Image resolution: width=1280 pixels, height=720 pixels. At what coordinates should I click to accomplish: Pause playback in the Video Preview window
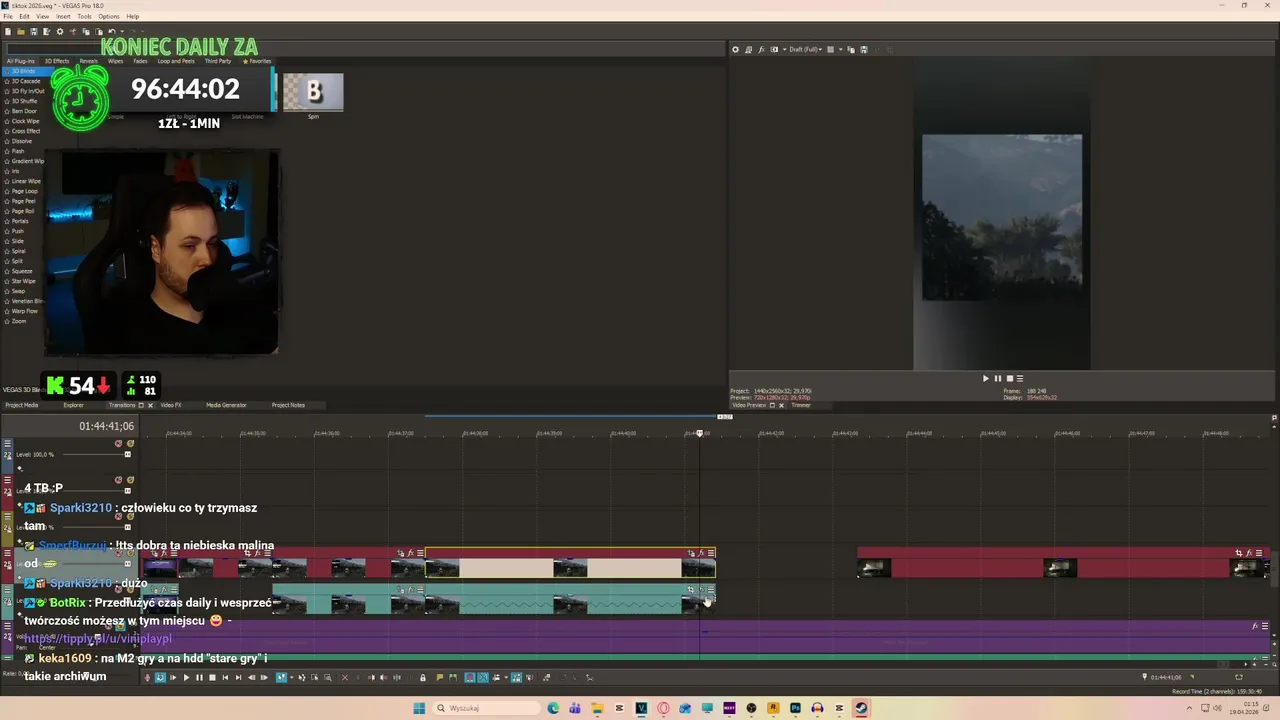point(997,378)
